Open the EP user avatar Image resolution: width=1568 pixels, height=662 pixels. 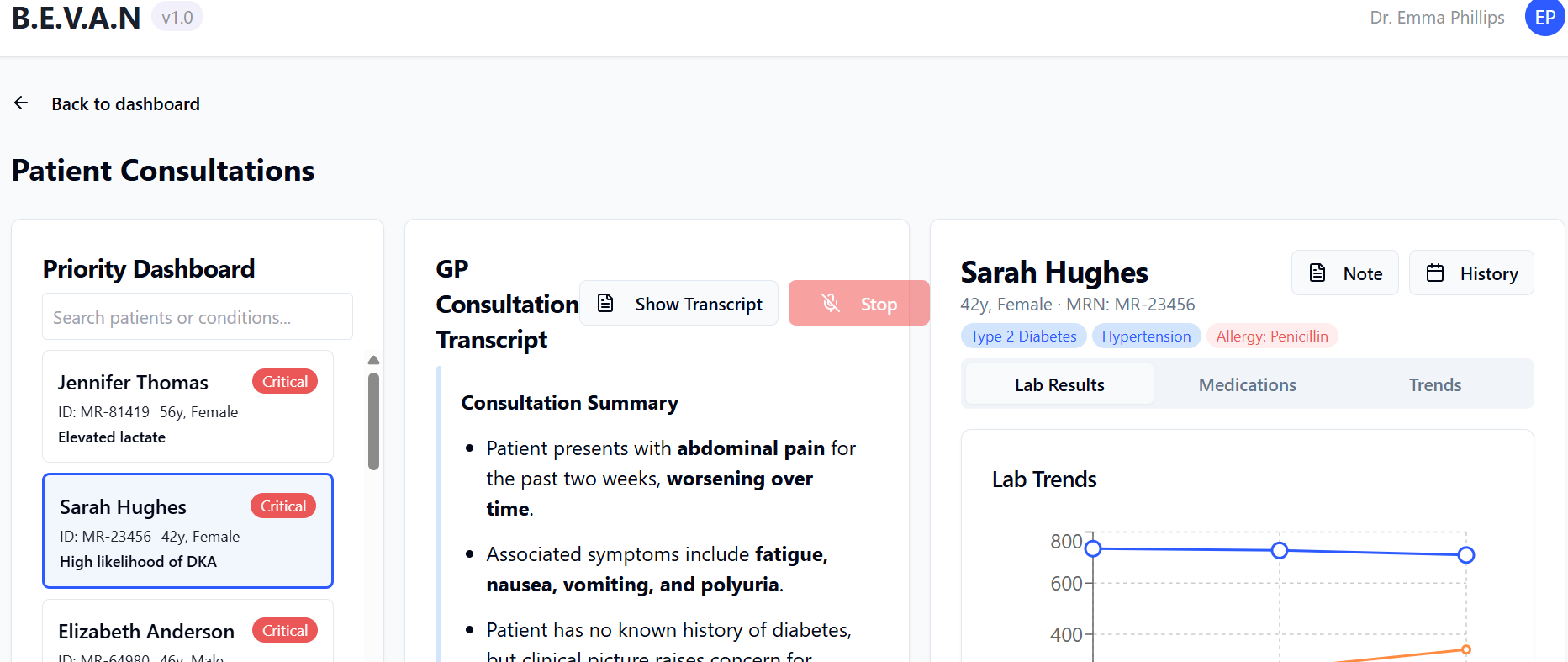(x=1544, y=18)
